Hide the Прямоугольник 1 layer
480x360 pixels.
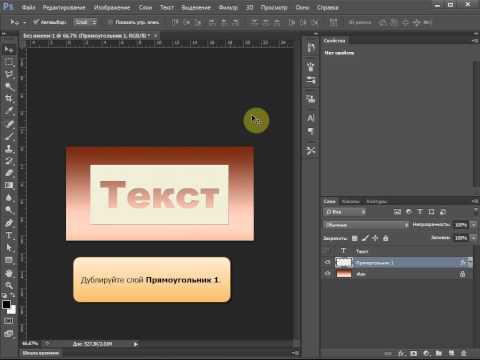pyautogui.click(x=327, y=262)
